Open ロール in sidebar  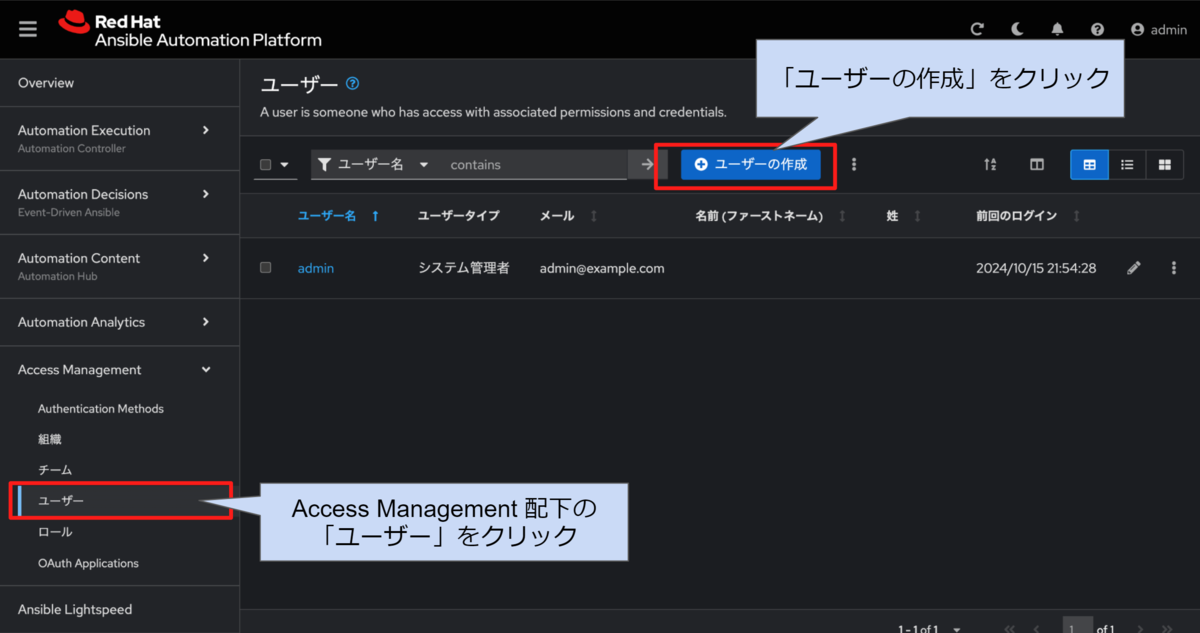click(55, 532)
